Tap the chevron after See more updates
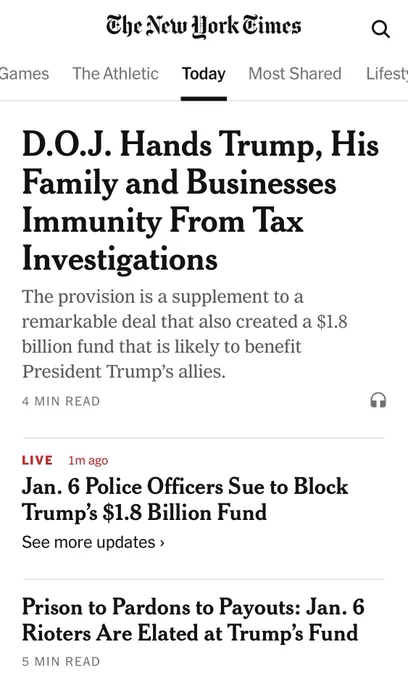The height and width of the screenshot is (680, 408). (x=162, y=543)
